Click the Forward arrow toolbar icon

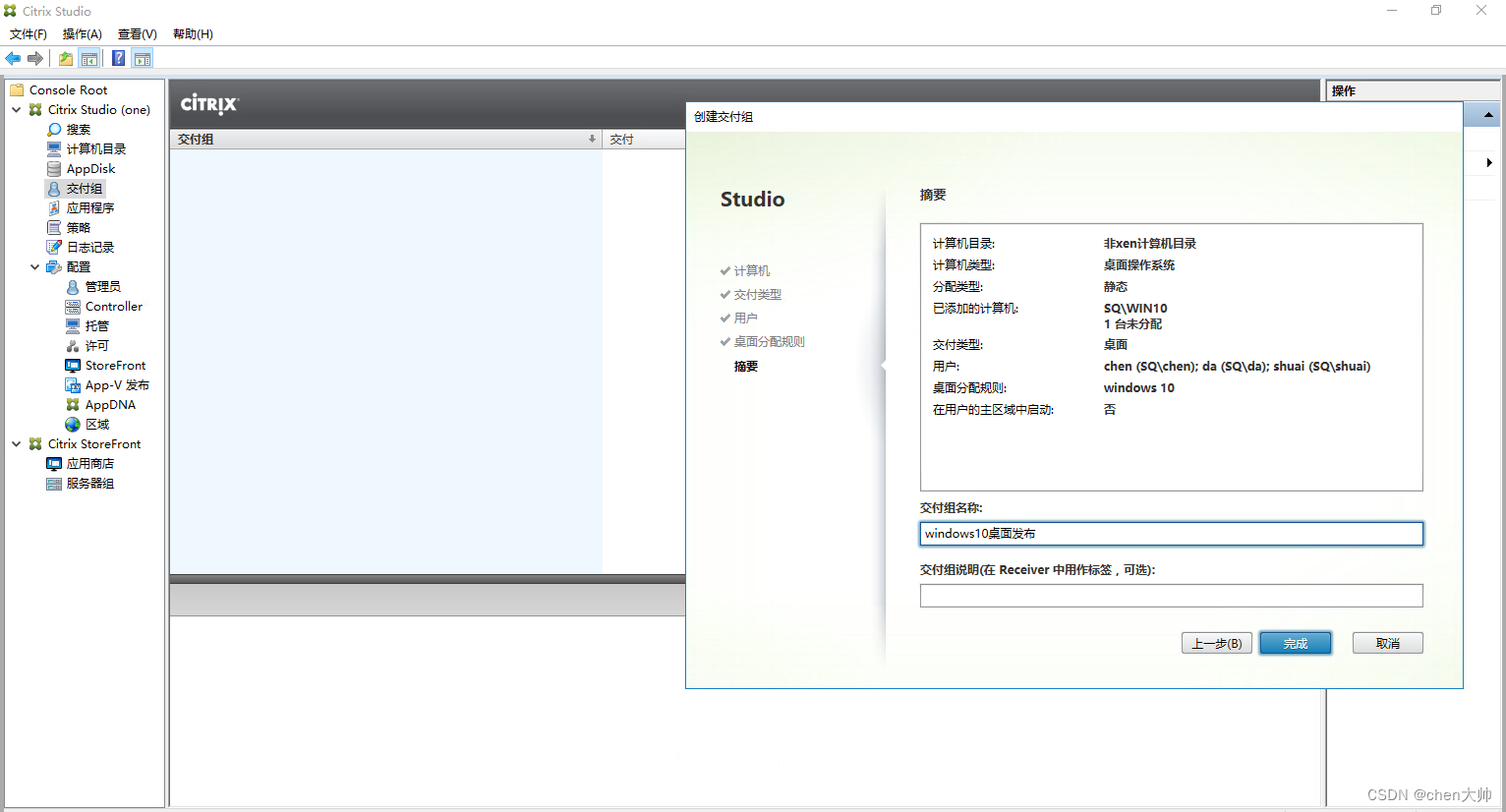coord(35,59)
